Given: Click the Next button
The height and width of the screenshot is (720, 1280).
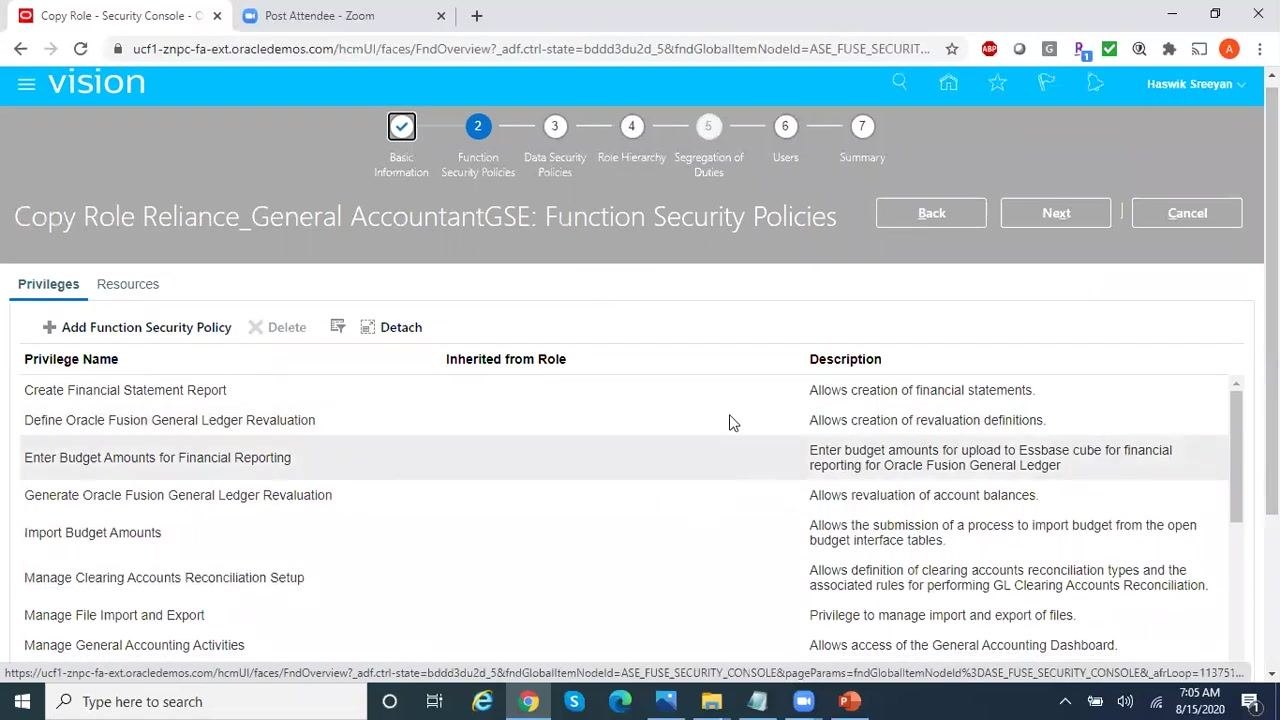Looking at the screenshot, I should tap(1056, 213).
